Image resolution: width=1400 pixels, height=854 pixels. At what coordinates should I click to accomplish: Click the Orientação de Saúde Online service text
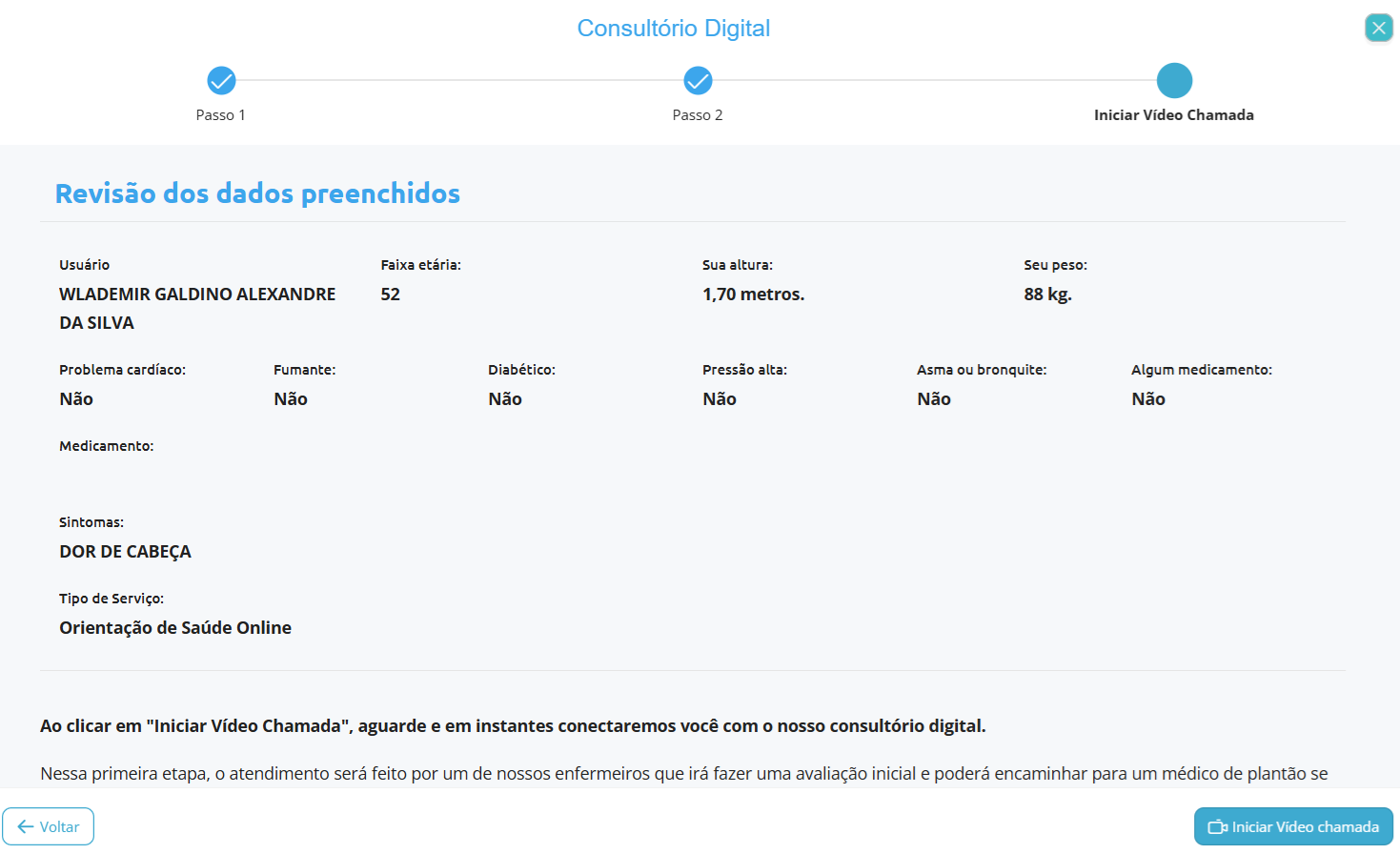(x=175, y=628)
